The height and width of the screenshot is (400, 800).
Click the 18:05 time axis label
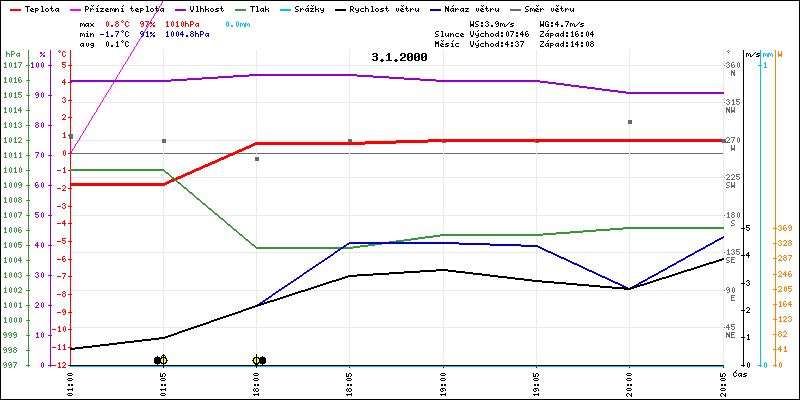350,380
